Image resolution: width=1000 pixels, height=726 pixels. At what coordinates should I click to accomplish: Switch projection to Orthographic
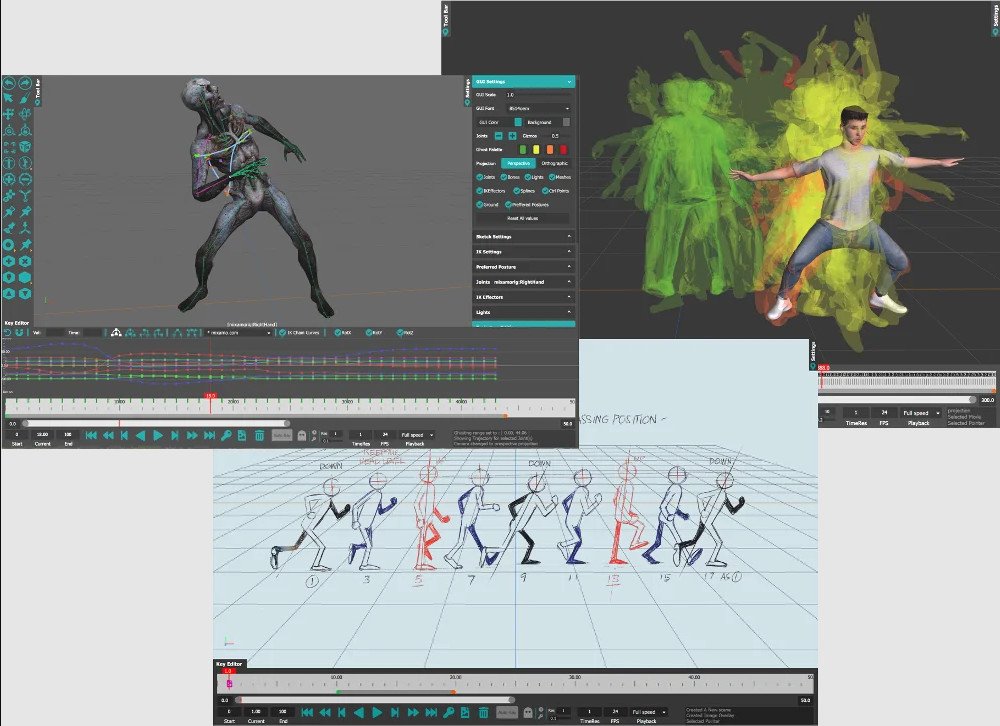554,163
